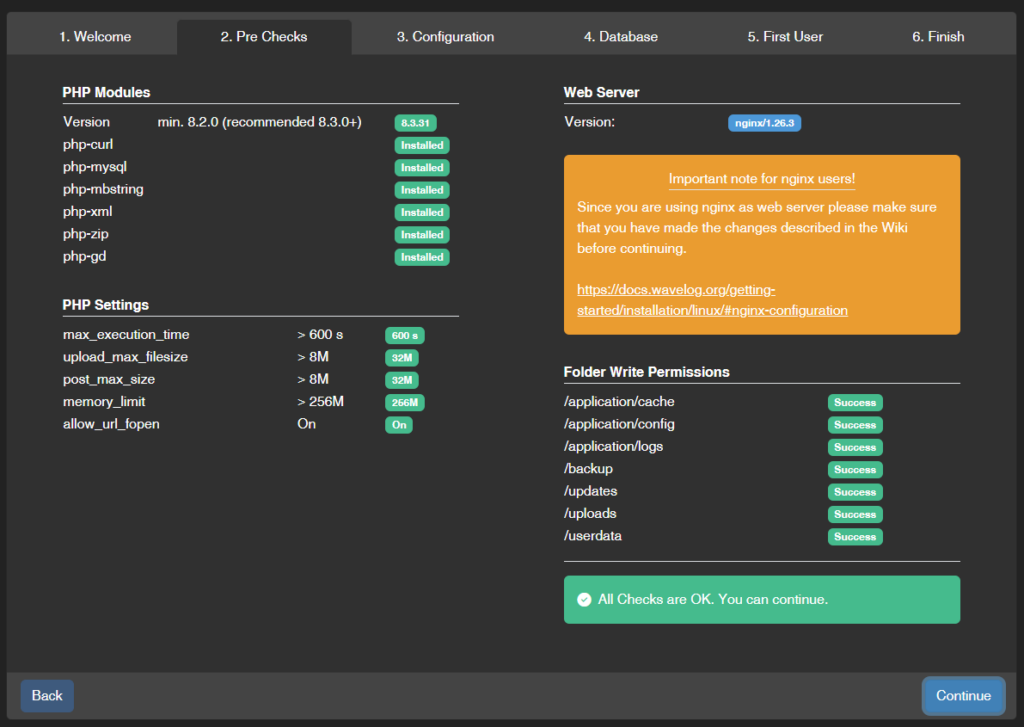Click the 32M badge for post_max_size
The image size is (1024, 727).
402,380
